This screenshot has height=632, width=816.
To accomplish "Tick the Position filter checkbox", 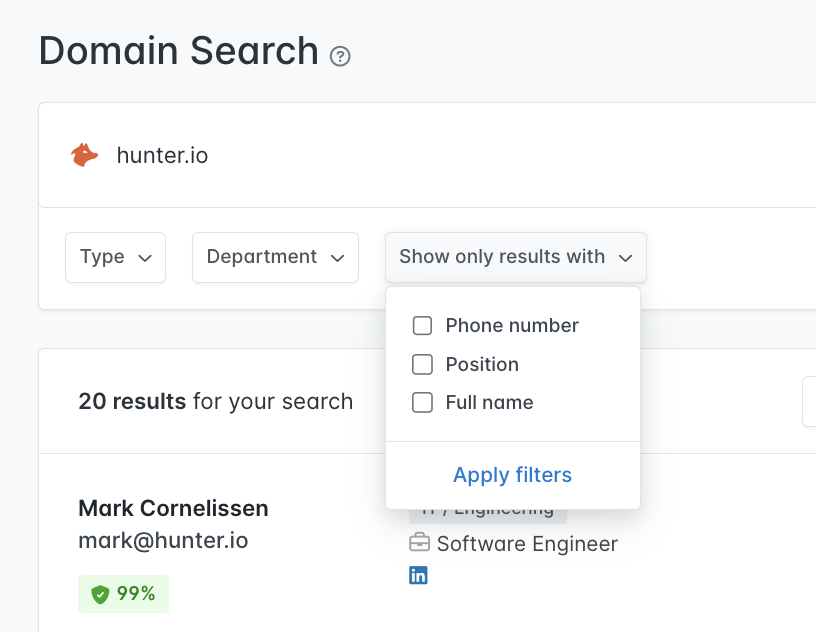I will (x=422, y=364).
